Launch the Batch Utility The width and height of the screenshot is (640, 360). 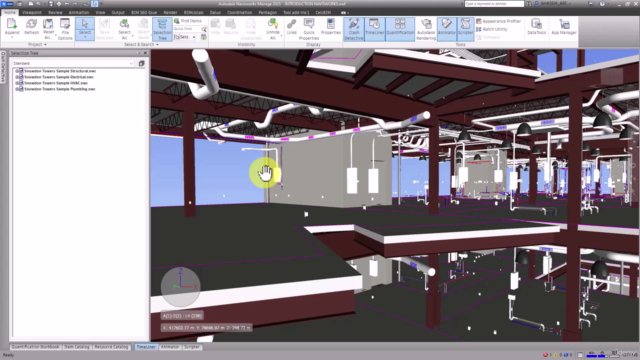[492, 29]
